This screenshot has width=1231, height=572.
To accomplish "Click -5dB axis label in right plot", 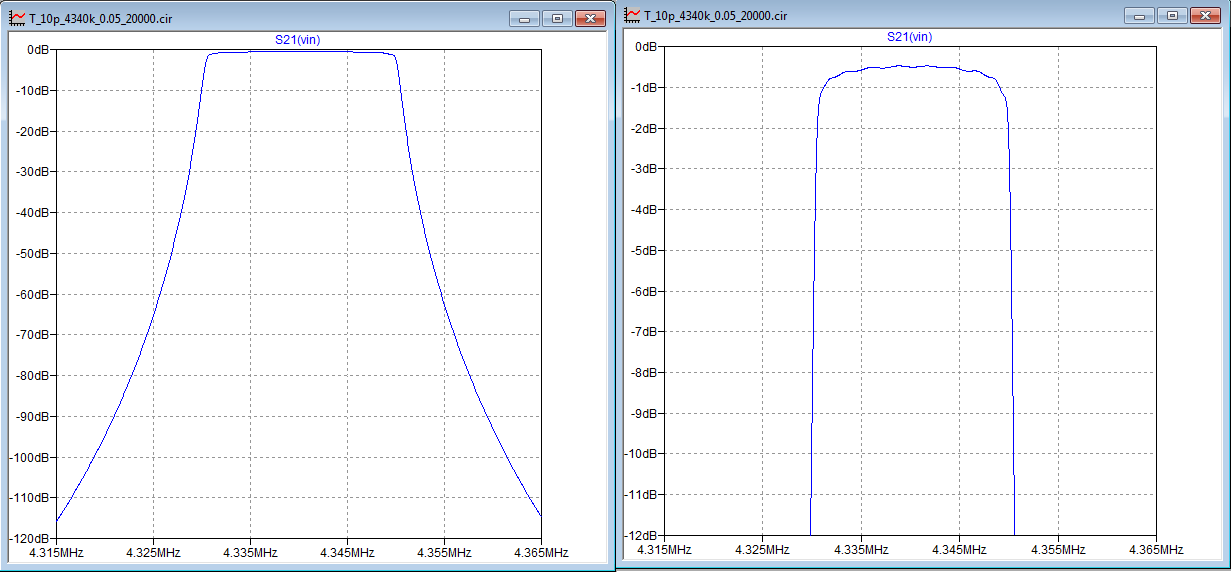I will (x=645, y=250).
